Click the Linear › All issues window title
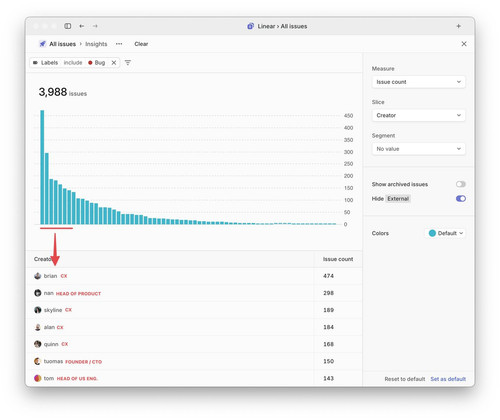Image resolution: width=500 pixels, height=420 pixels. (282, 26)
